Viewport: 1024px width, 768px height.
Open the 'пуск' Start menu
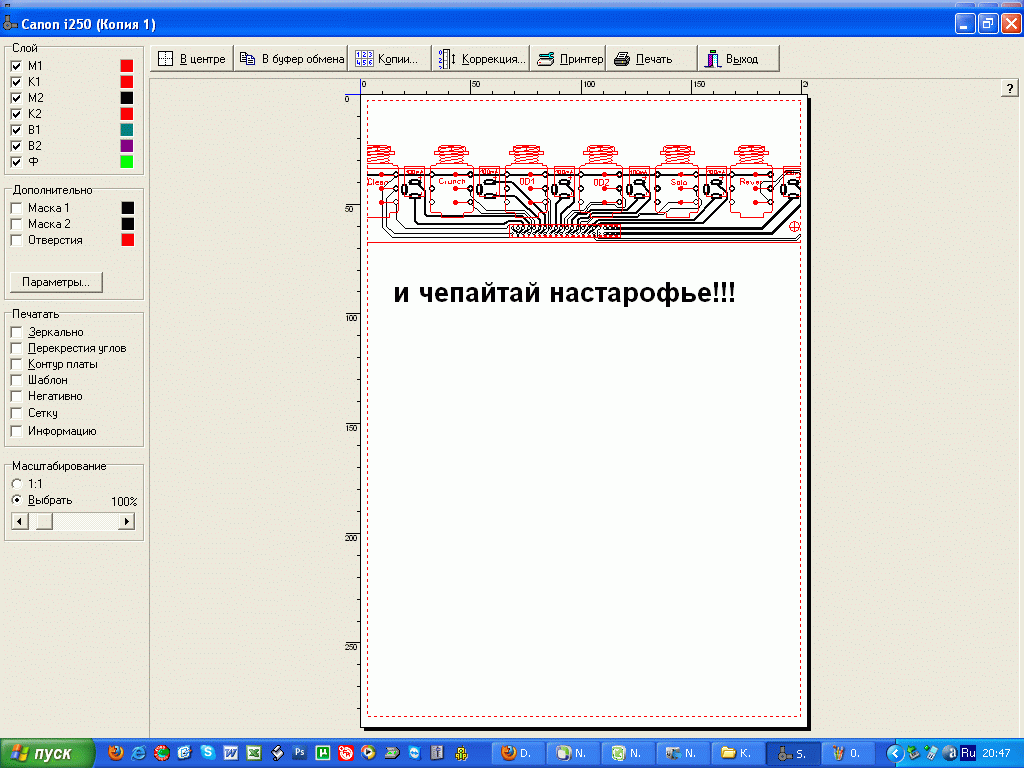pos(47,754)
